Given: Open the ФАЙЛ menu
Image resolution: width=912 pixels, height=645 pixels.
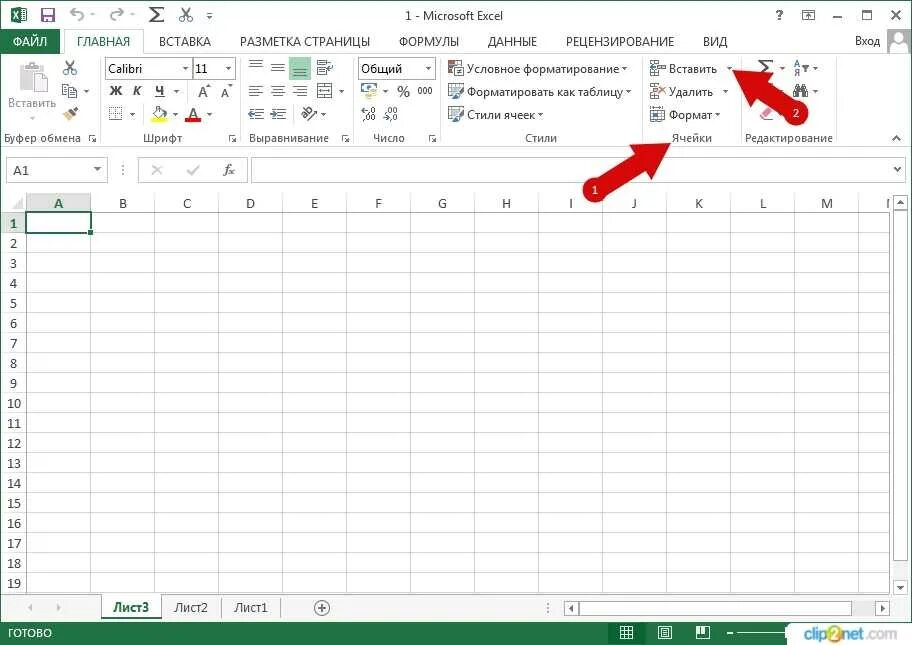Looking at the screenshot, I should 30,41.
